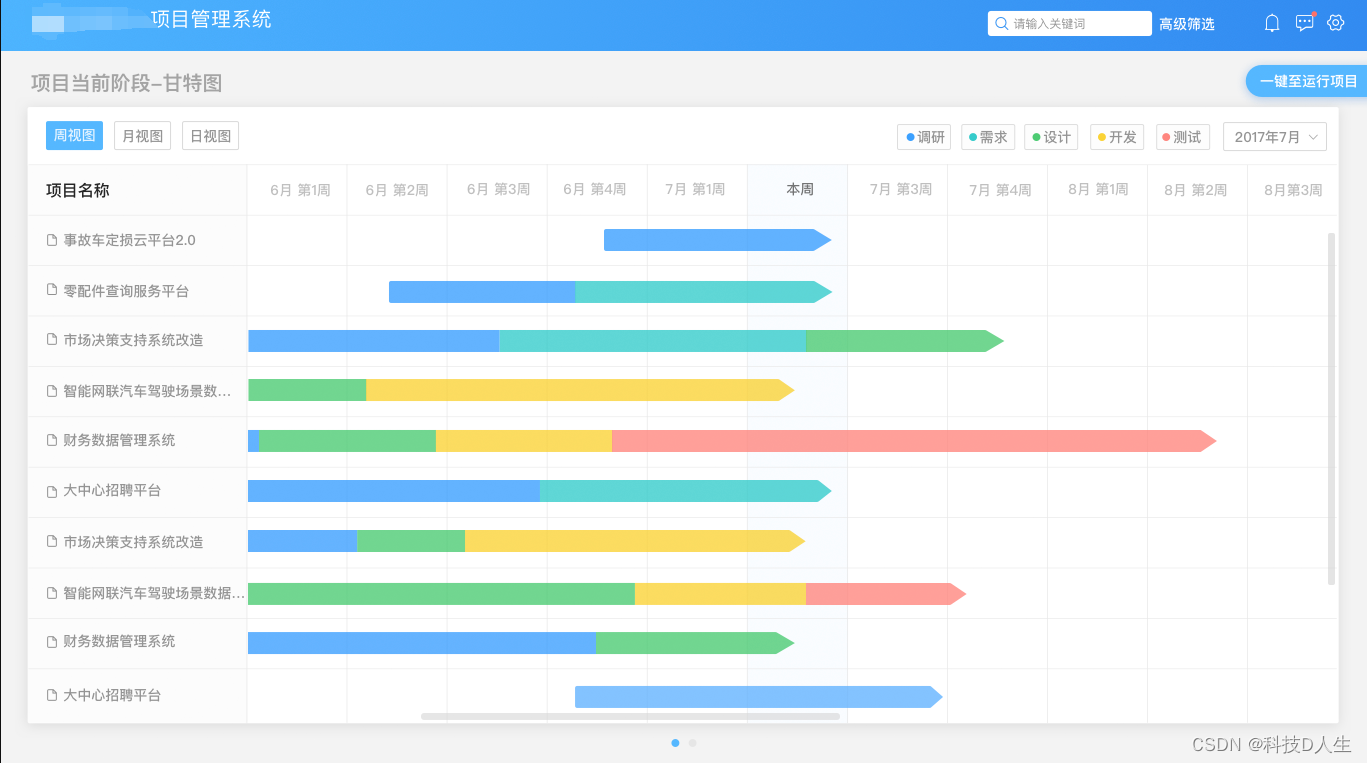Toggle the 设计 legend filter
Screen dimensions: 1367x763
point(1051,137)
